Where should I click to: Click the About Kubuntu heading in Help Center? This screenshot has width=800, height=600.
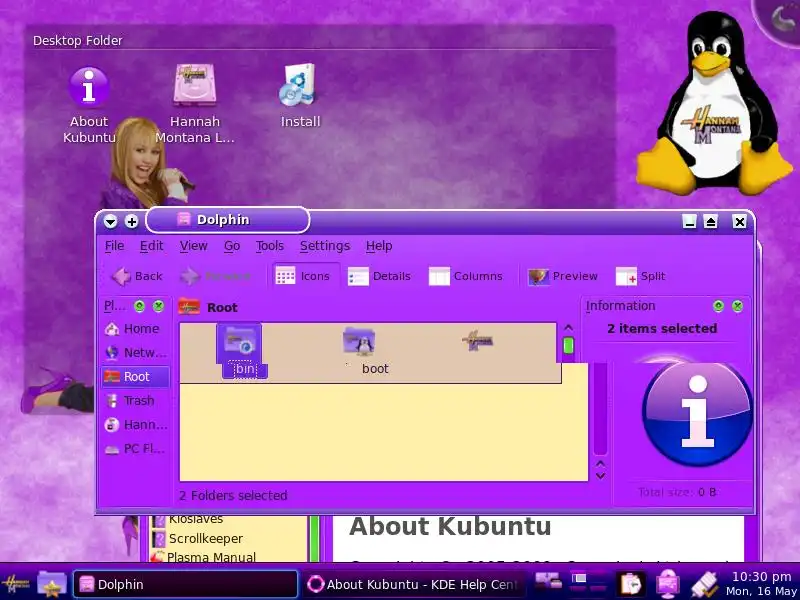[x=450, y=526]
